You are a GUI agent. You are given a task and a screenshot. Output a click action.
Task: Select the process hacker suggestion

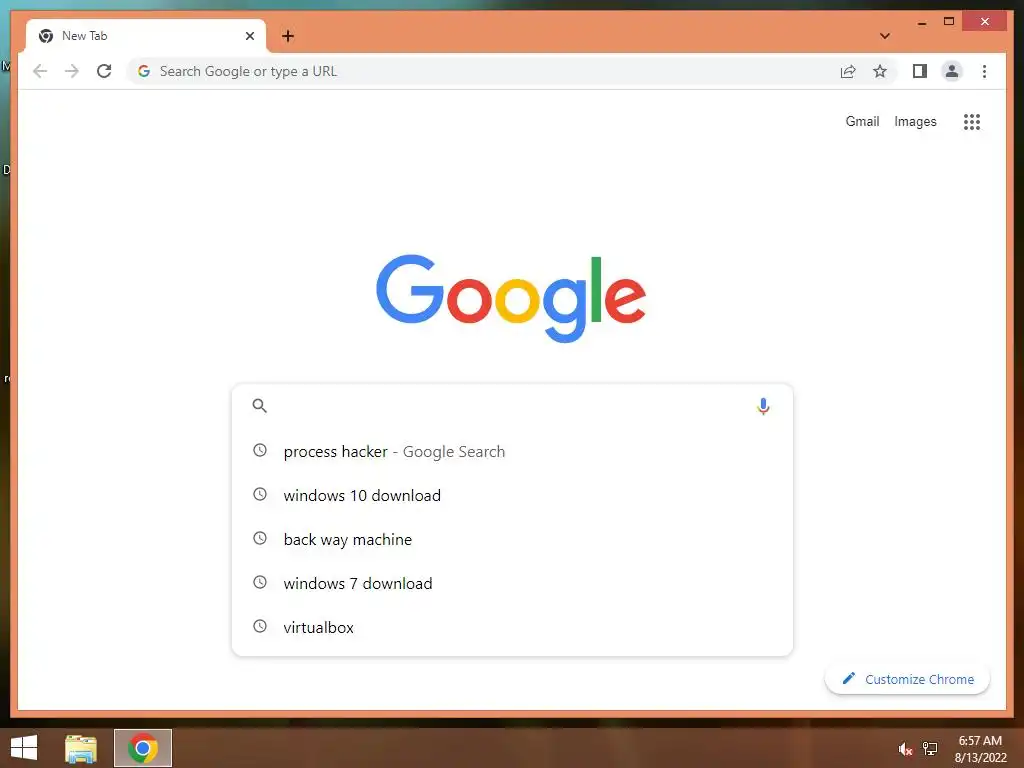click(x=512, y=451)
